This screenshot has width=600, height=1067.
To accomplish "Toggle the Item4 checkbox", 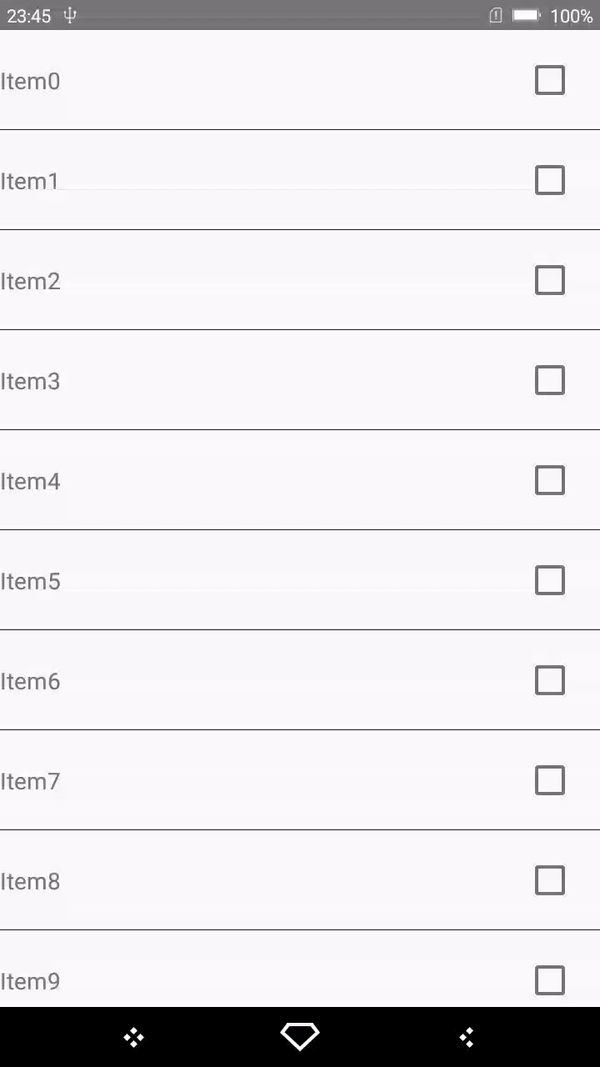I will point(550,480).
